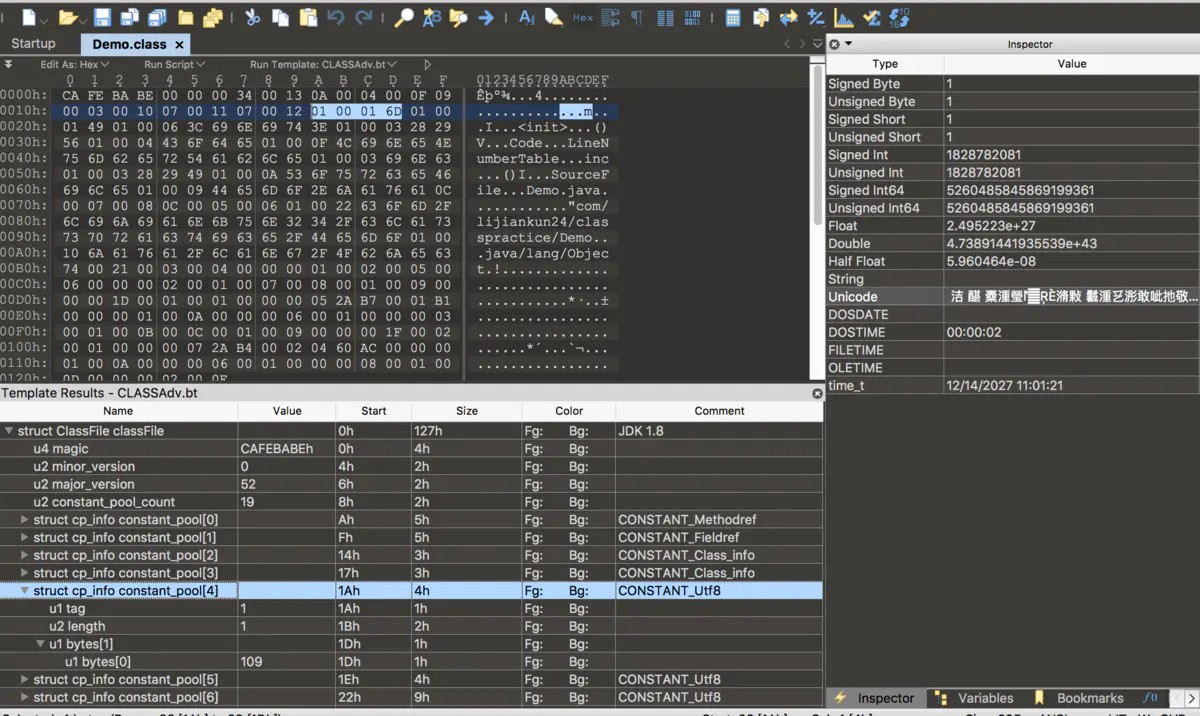Image resolution: width=1200 pixels, height=716 pixels.
Task: Open the Edit As: Hex dropdown
Action: [75, 64]
